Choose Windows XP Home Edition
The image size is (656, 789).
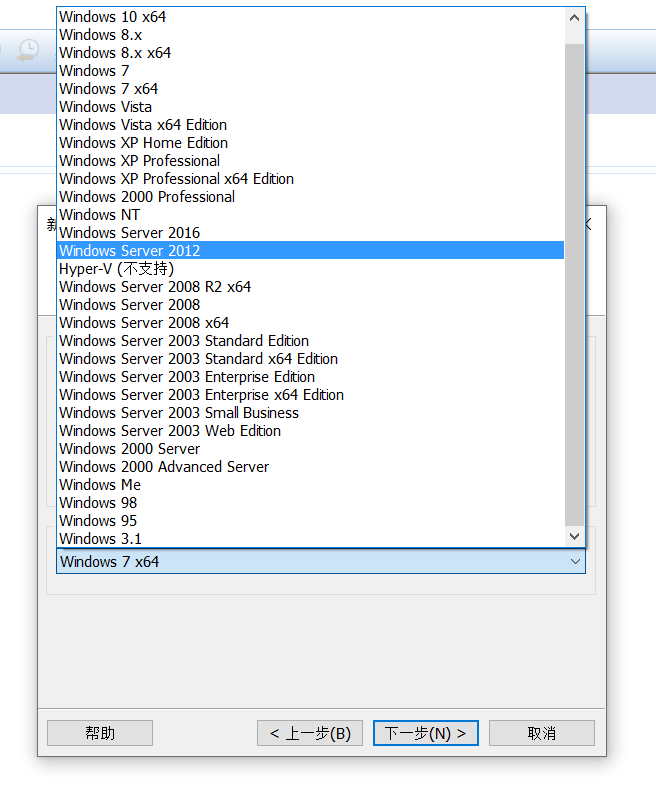click(310, 143)
